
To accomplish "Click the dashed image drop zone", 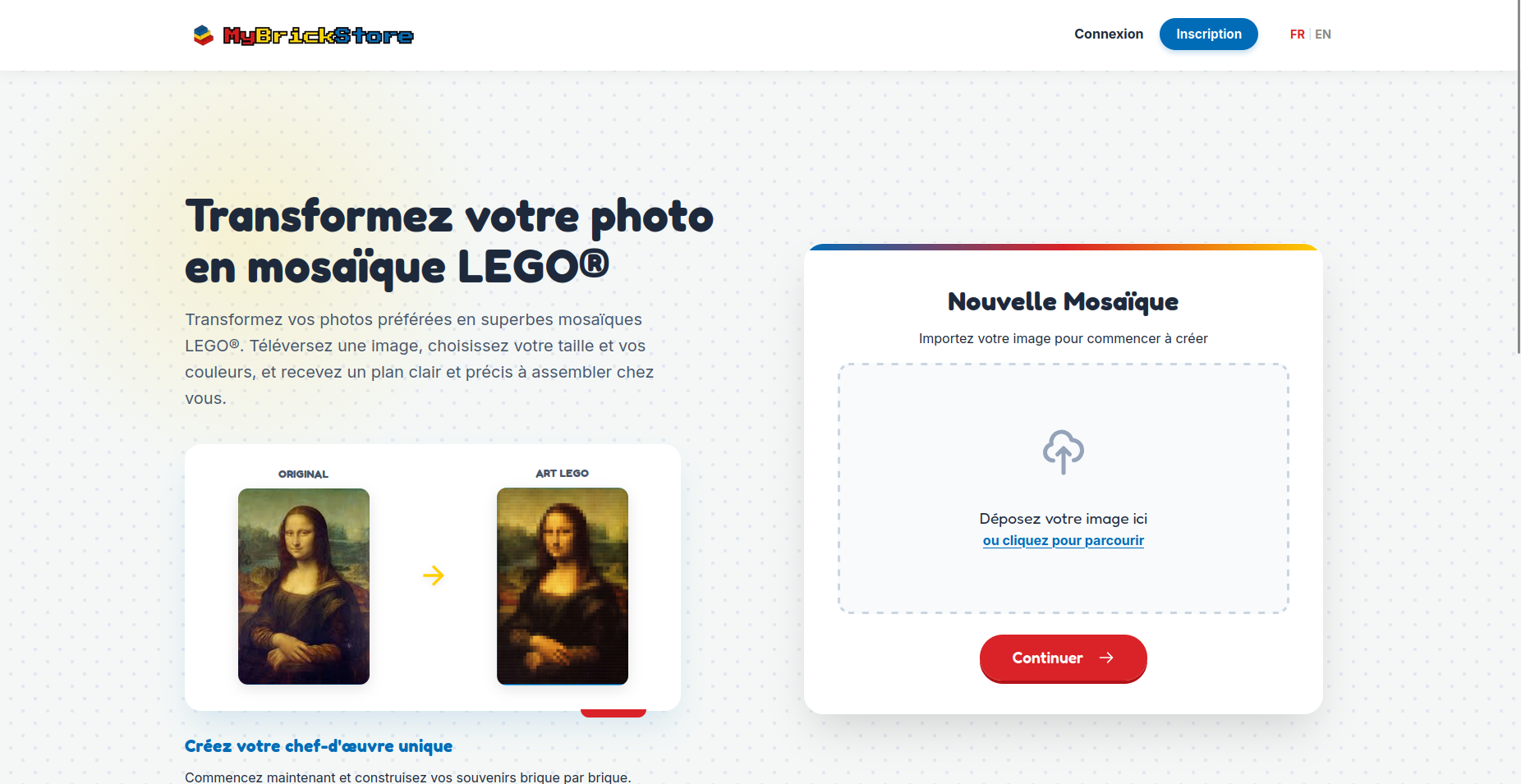I will pyautogui.click(x=1064, y=488).
